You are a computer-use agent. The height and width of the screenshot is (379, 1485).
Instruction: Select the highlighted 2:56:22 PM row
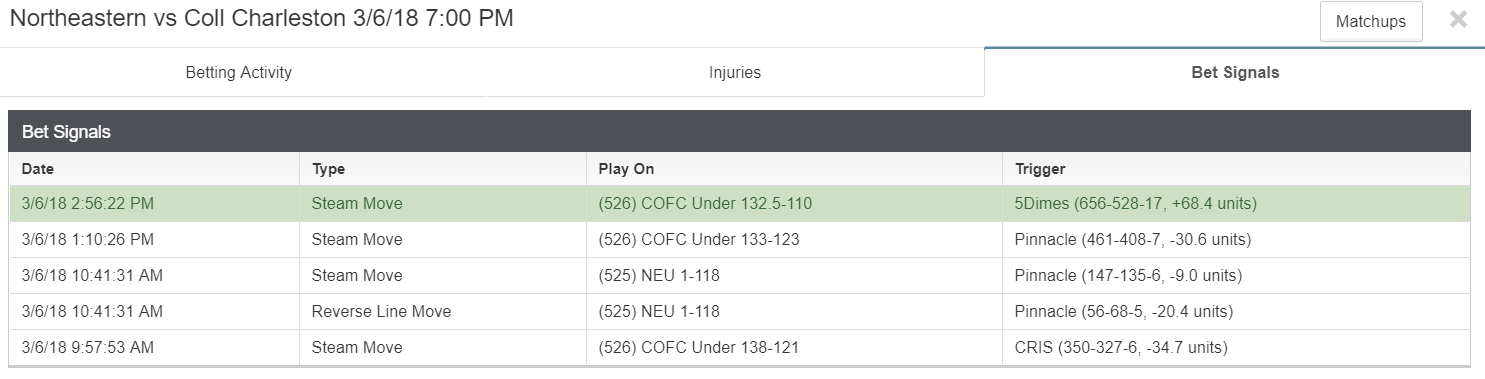740,204
